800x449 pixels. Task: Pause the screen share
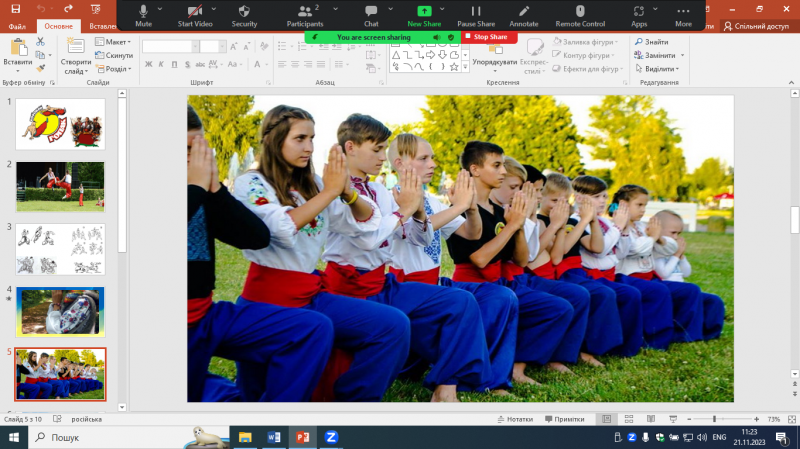tap(476, 16)
